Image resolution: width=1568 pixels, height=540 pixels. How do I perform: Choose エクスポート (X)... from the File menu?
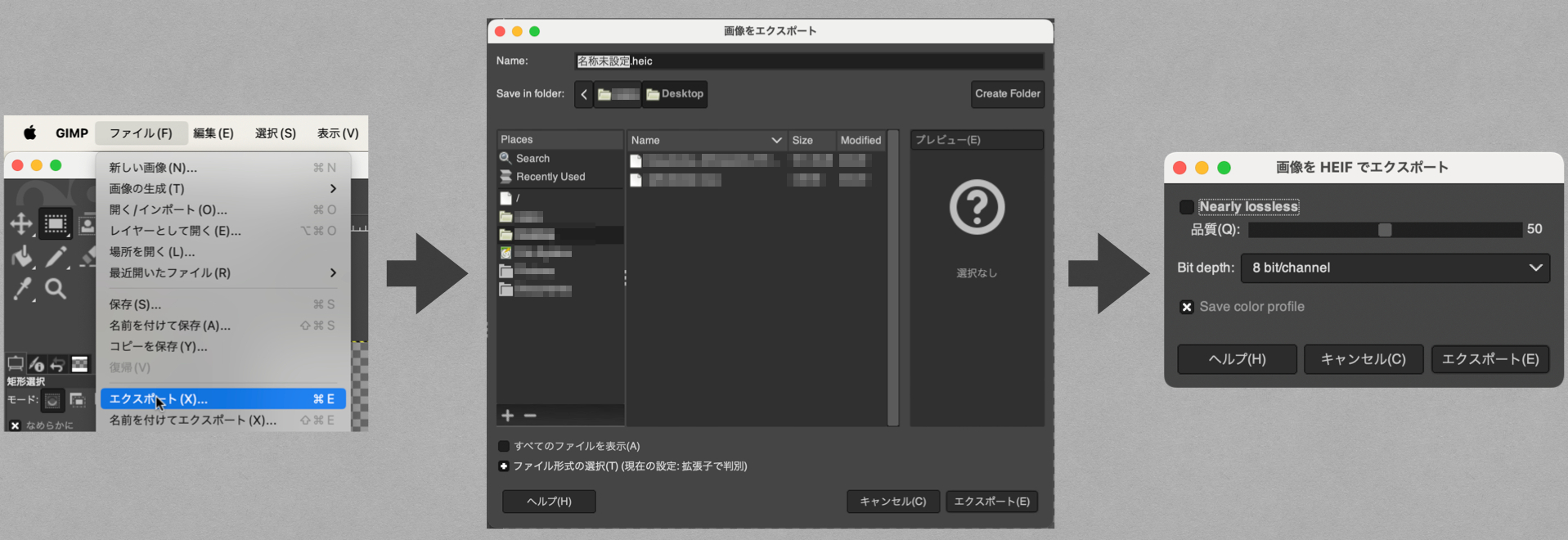[x=222, y=398]
